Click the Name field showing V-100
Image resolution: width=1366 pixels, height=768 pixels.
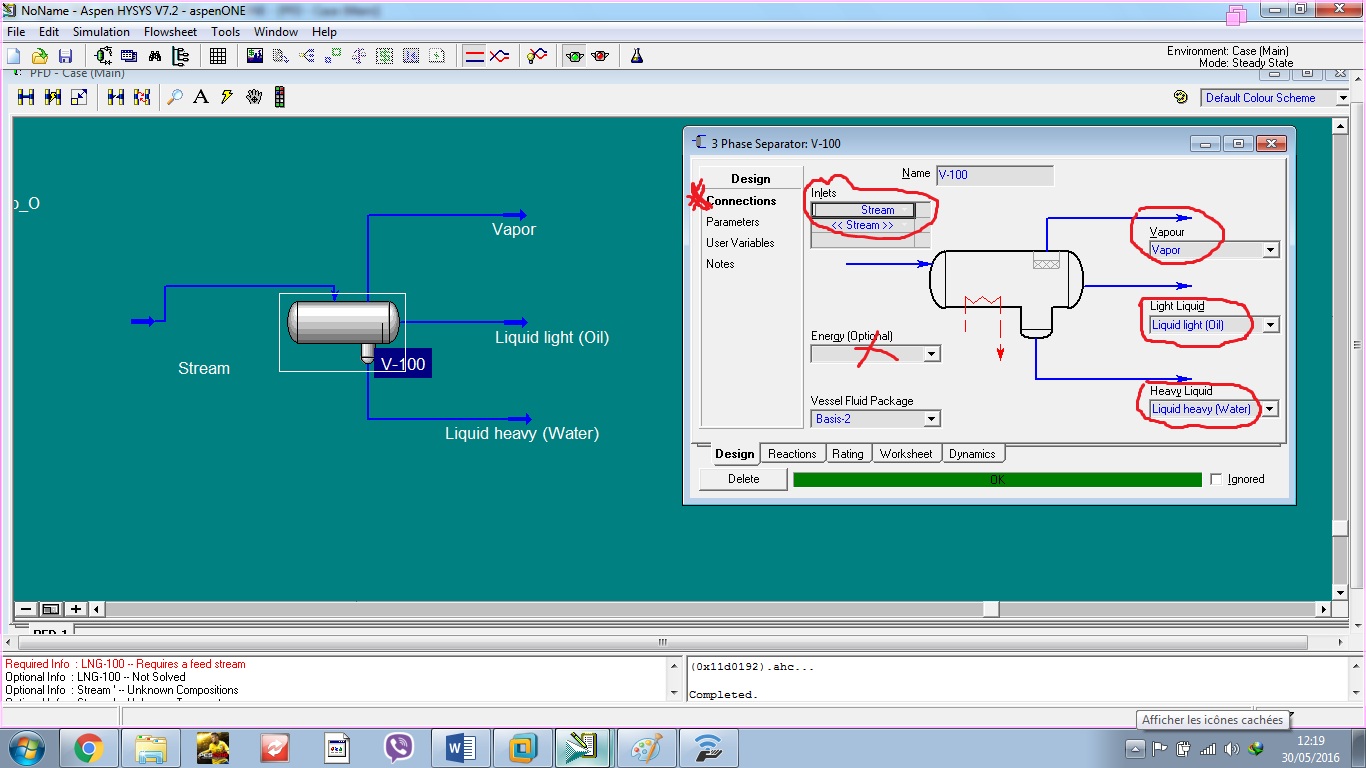995,175
